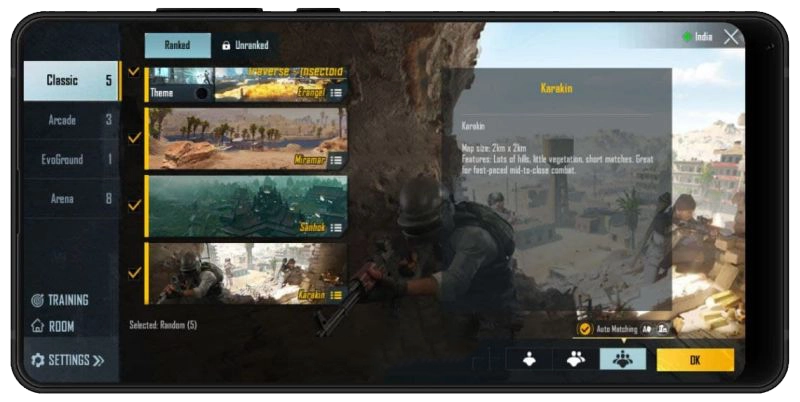This screenshot has height=402, width=800.
Task: Uncheck the Sanhok map checkbox
Action: coord(134,205)
